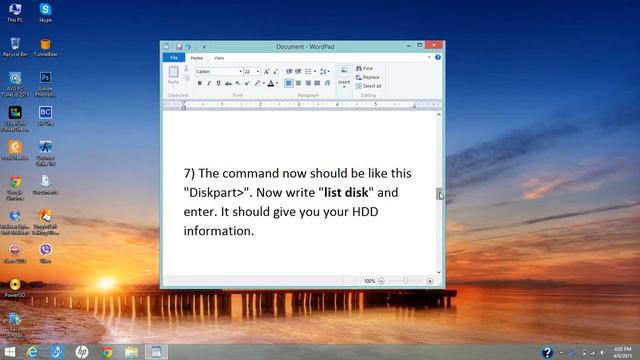Click the PowerISO desktop icon
The height and width of the screenshot is (360, 640).
(15, 288)
